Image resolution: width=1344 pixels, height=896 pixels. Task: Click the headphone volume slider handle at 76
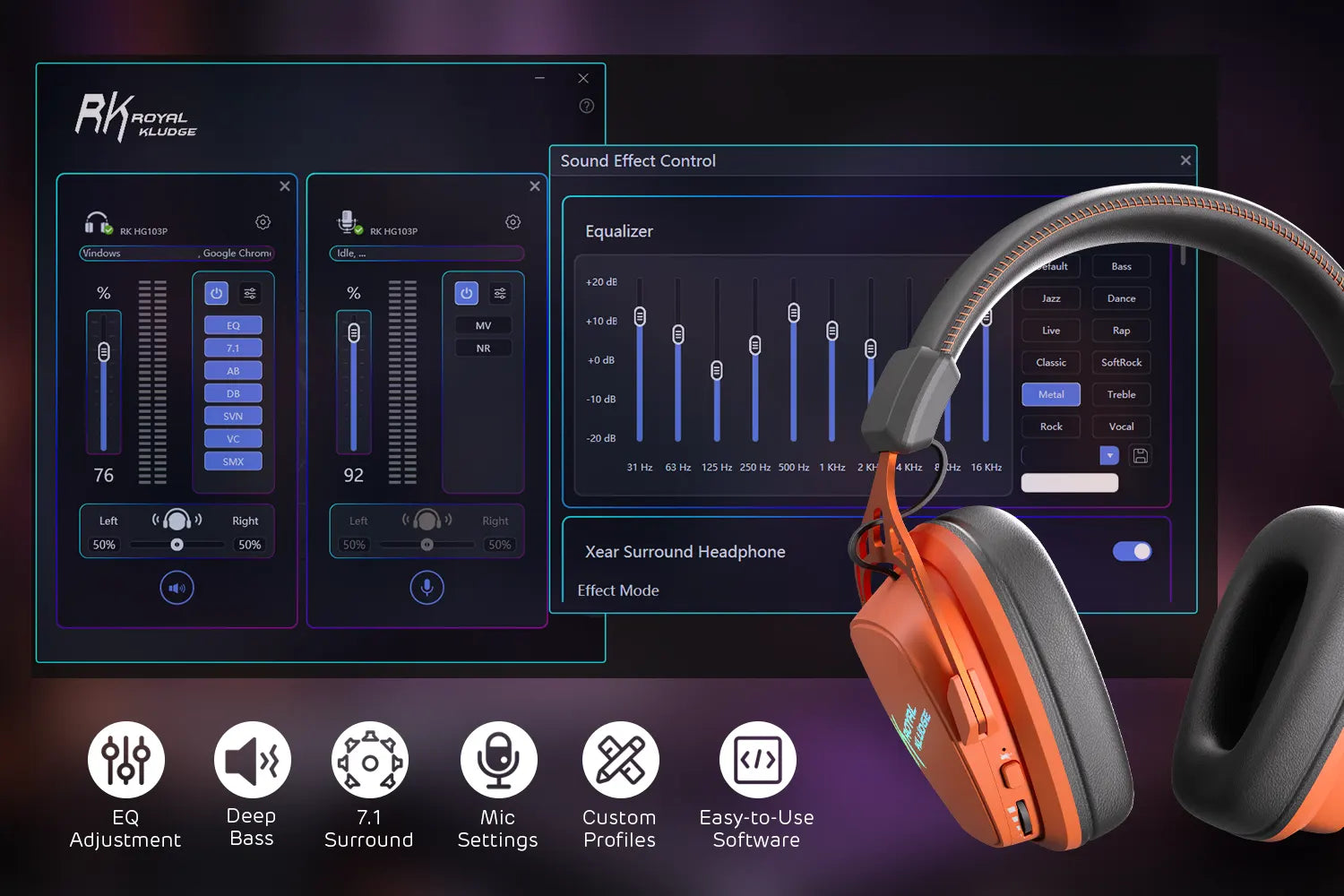(104, 352)
